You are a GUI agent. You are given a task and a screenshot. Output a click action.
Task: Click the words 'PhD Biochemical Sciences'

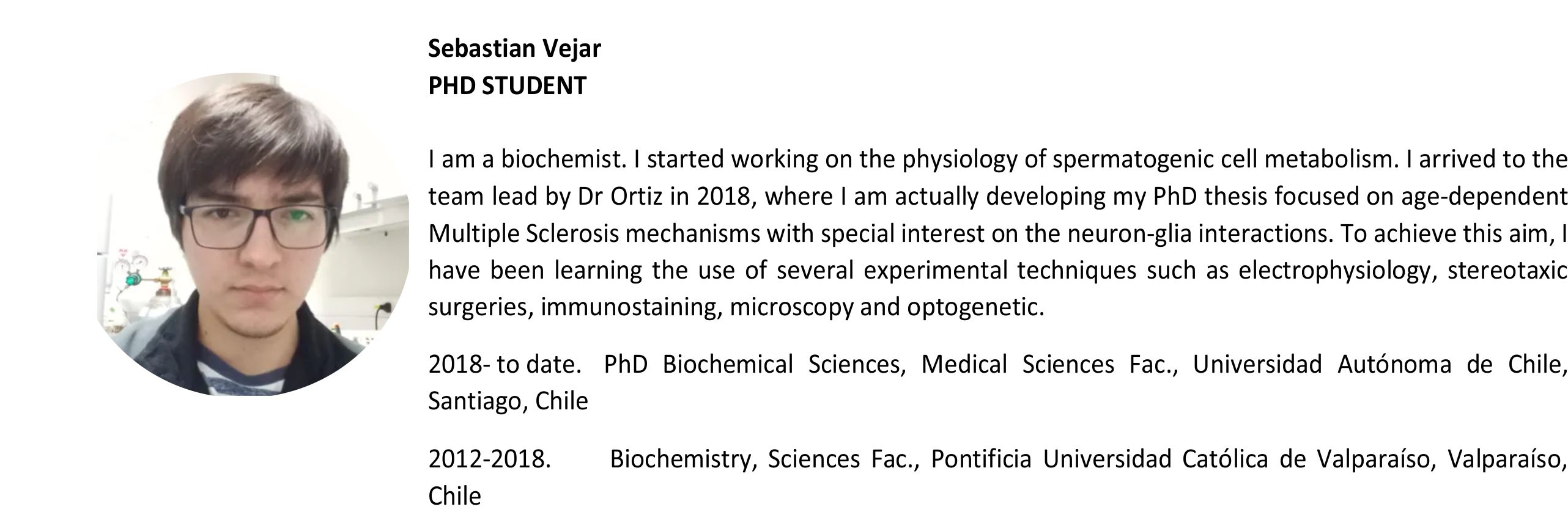pyautogui.click(x=753, y=364)
